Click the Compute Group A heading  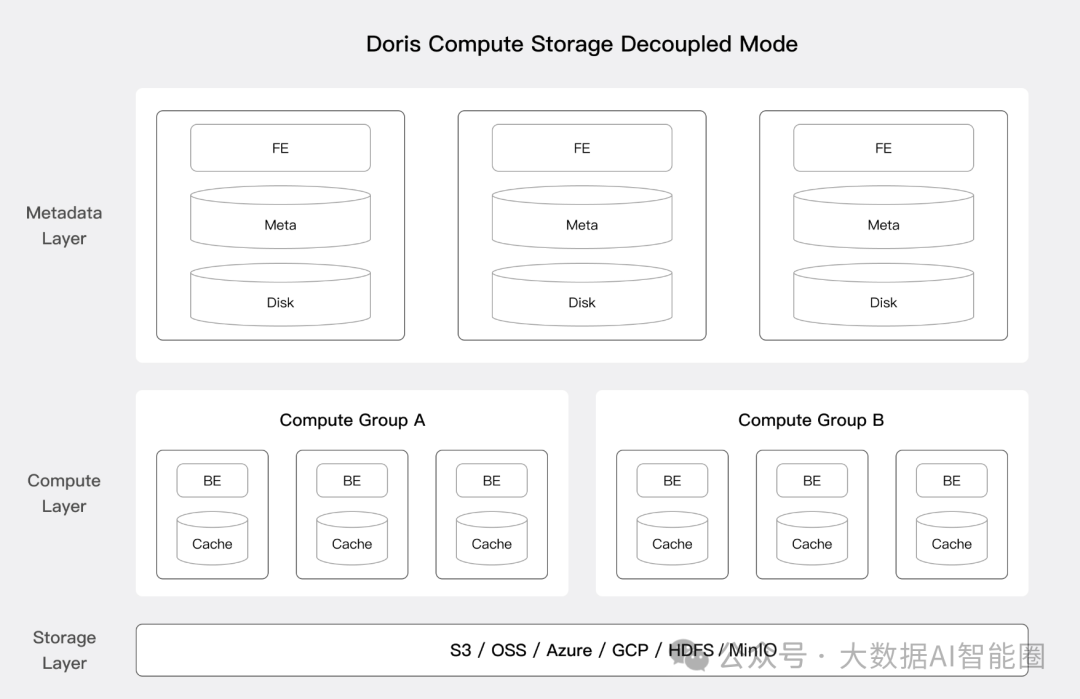pos(352,420)
